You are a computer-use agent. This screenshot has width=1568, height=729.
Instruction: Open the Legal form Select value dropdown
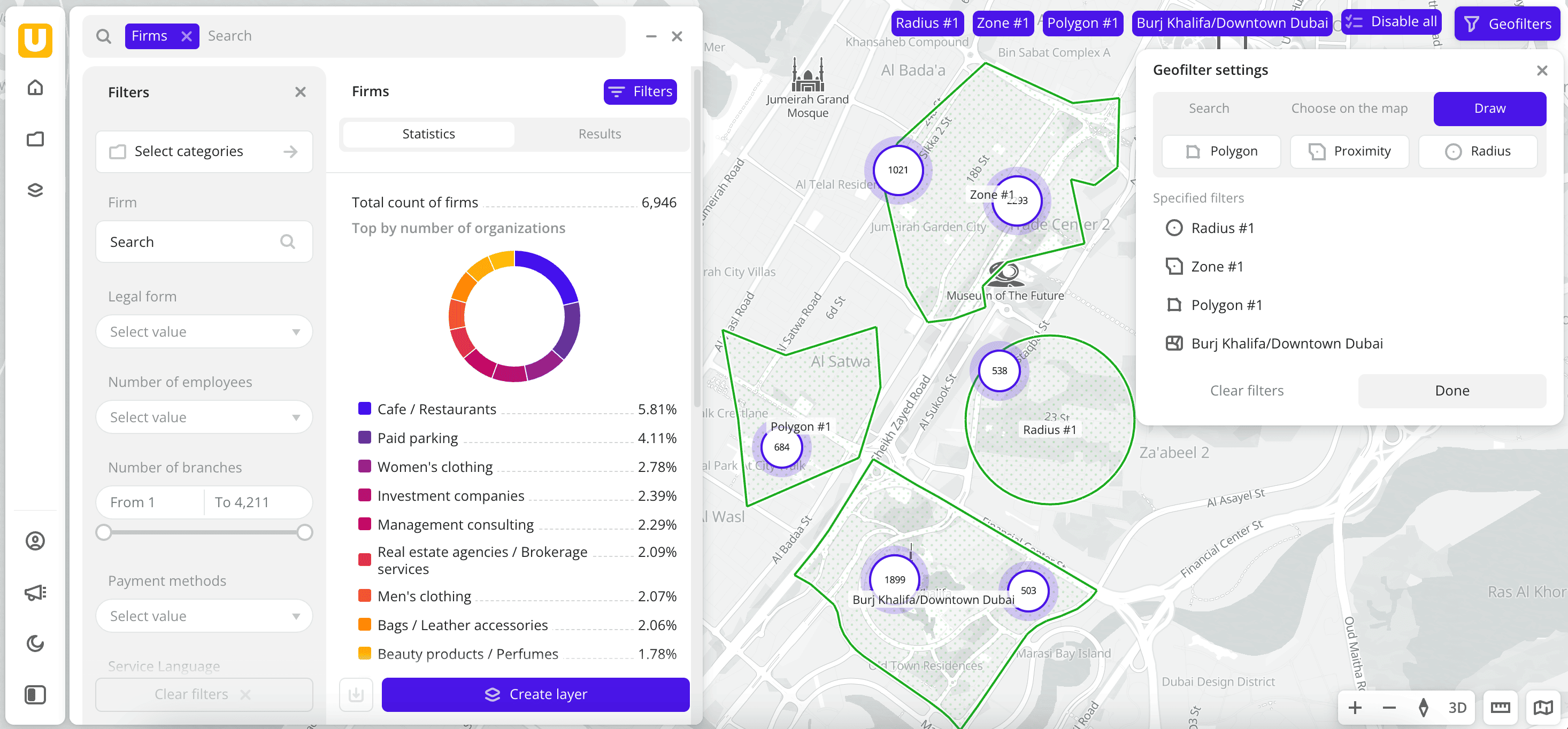tap(204, 332)
